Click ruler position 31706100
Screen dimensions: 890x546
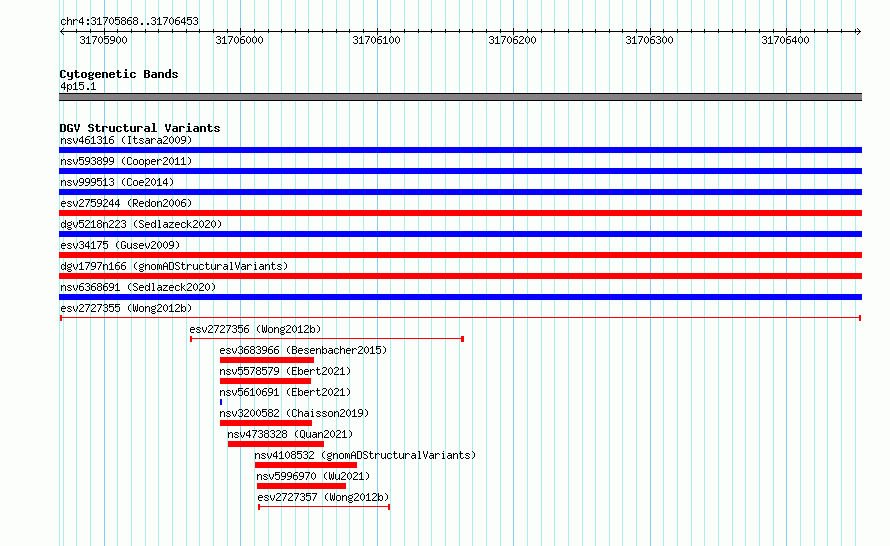(376, 40)
